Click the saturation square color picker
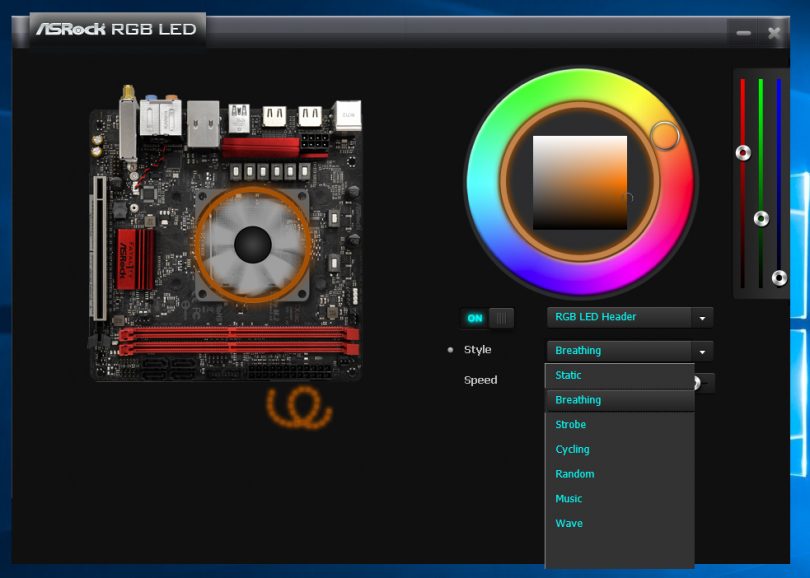This screenshot has width=810, height=578. click(x=580, y=182)
